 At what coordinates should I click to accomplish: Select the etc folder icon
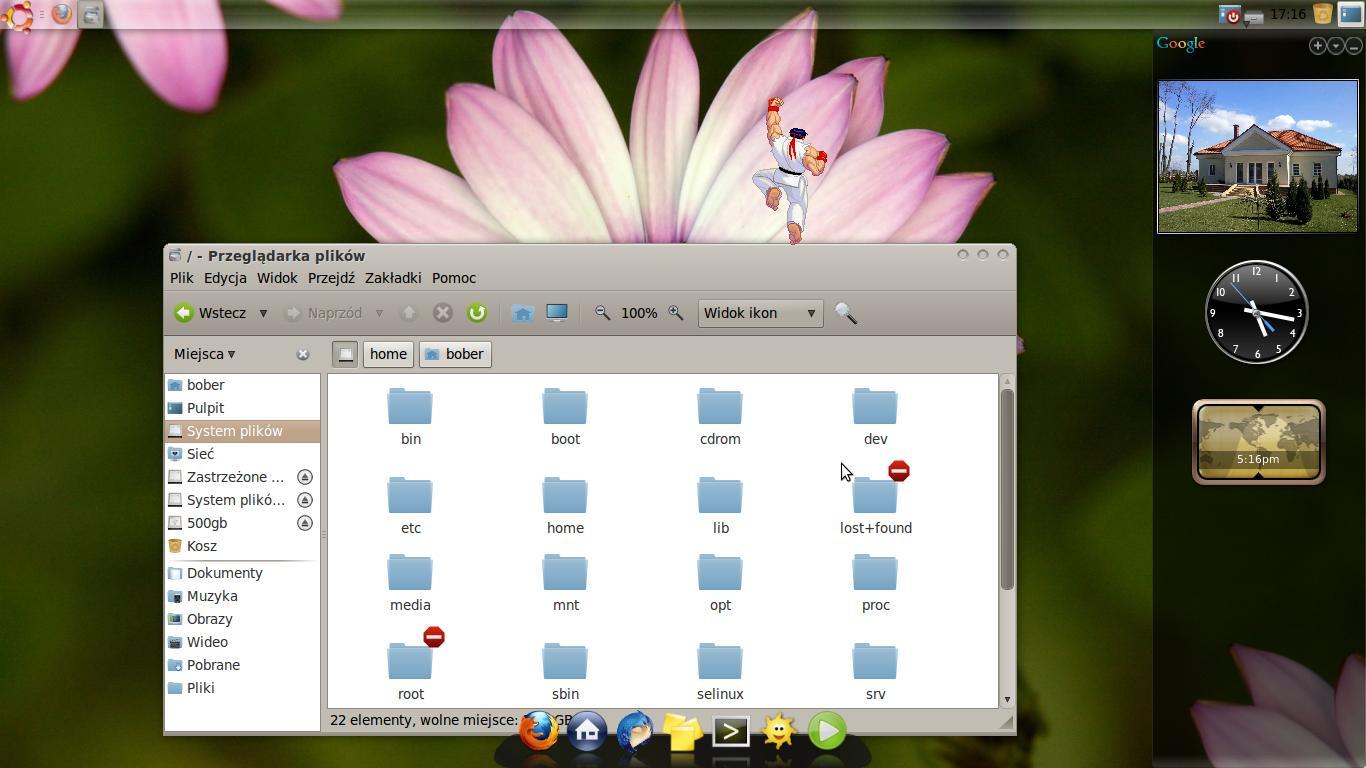410,495
